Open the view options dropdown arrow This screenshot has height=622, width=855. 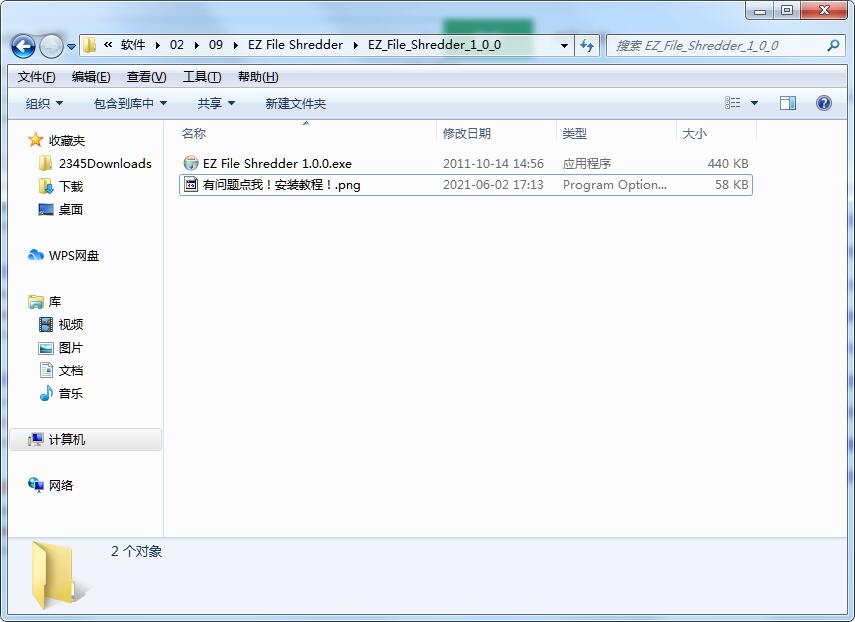point(755,103)
